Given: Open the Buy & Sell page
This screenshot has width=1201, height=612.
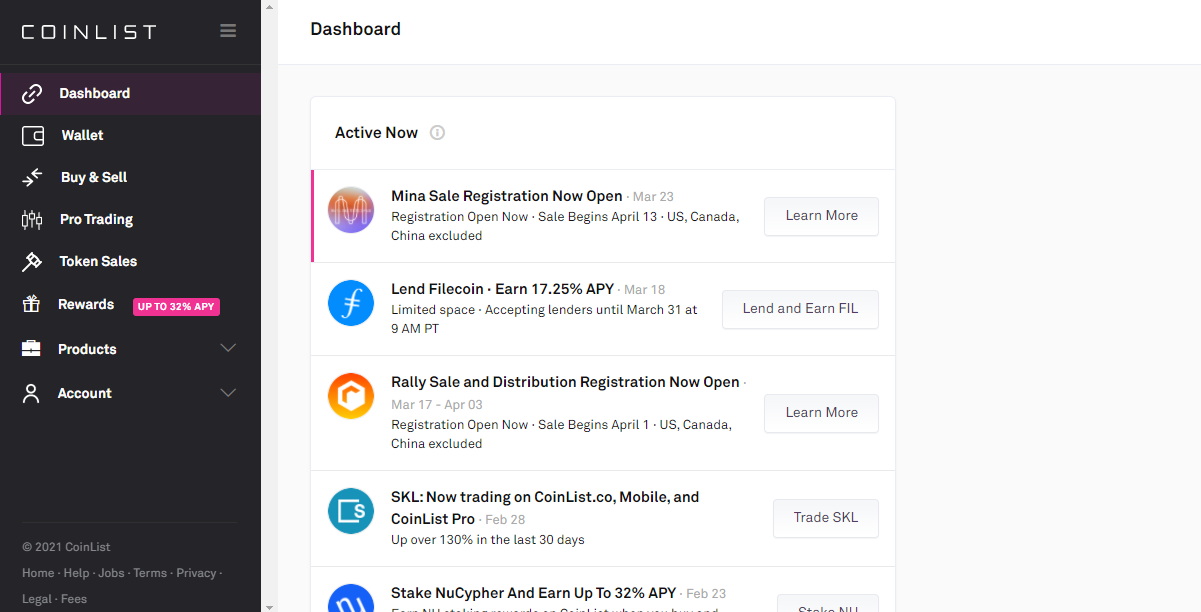Looking at the screenshot, I should (x=94, y=177).
